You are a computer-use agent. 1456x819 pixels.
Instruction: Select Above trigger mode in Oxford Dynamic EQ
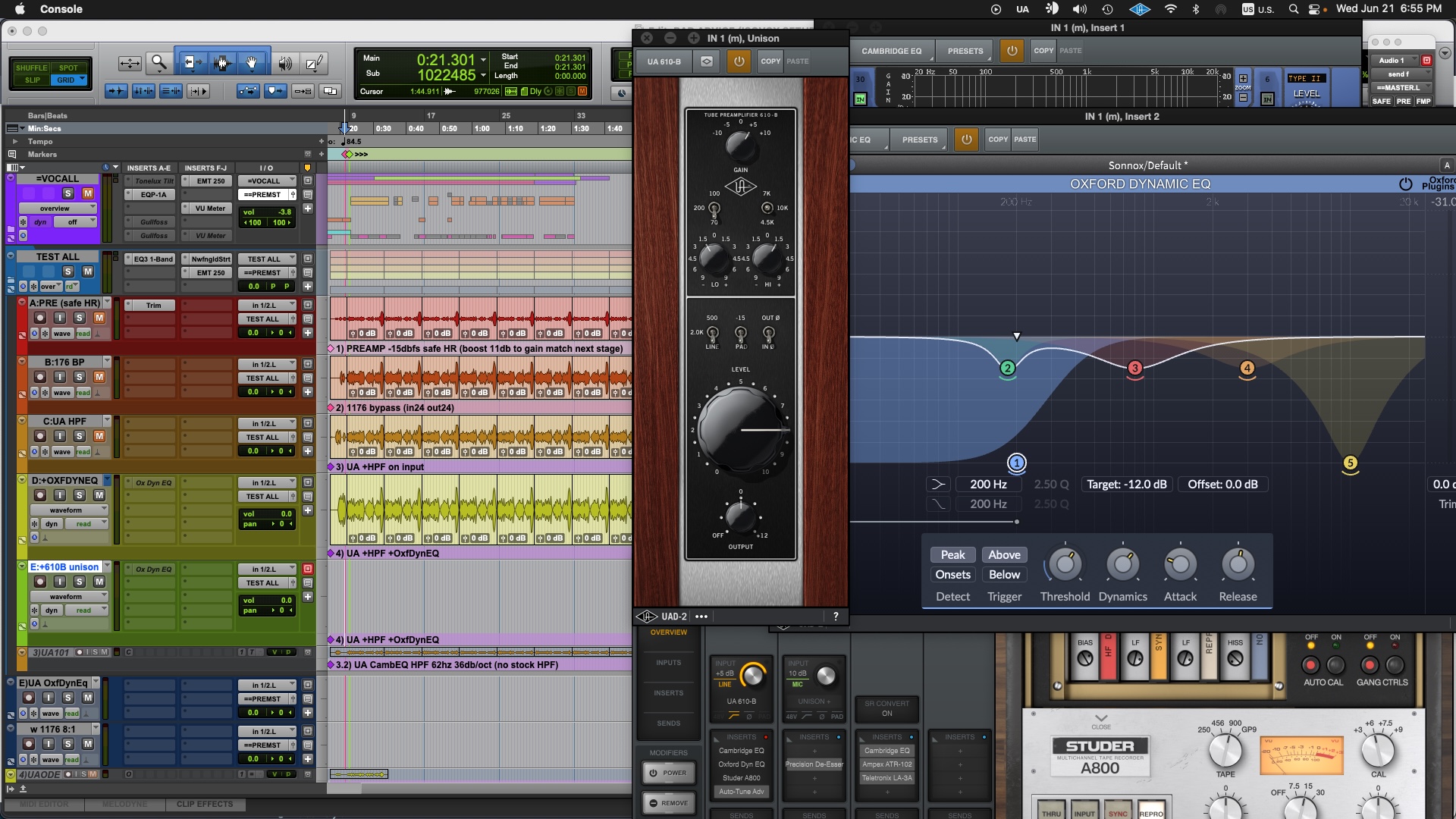pos(1004,555)
